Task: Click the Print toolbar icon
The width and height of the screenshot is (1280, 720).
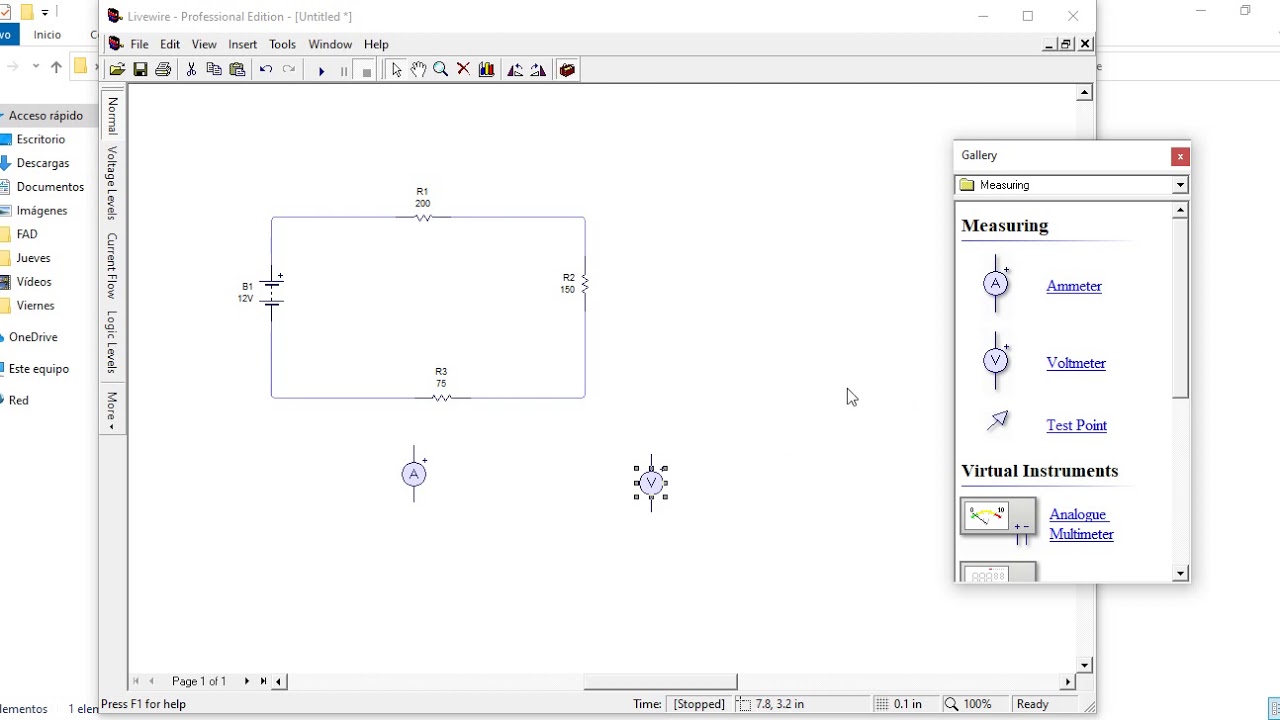Action: 163,70
